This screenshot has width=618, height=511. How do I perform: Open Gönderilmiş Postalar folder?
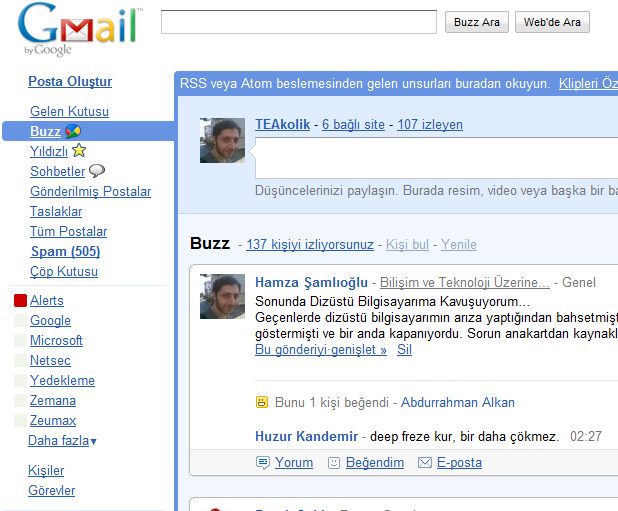tap(91, 191)
